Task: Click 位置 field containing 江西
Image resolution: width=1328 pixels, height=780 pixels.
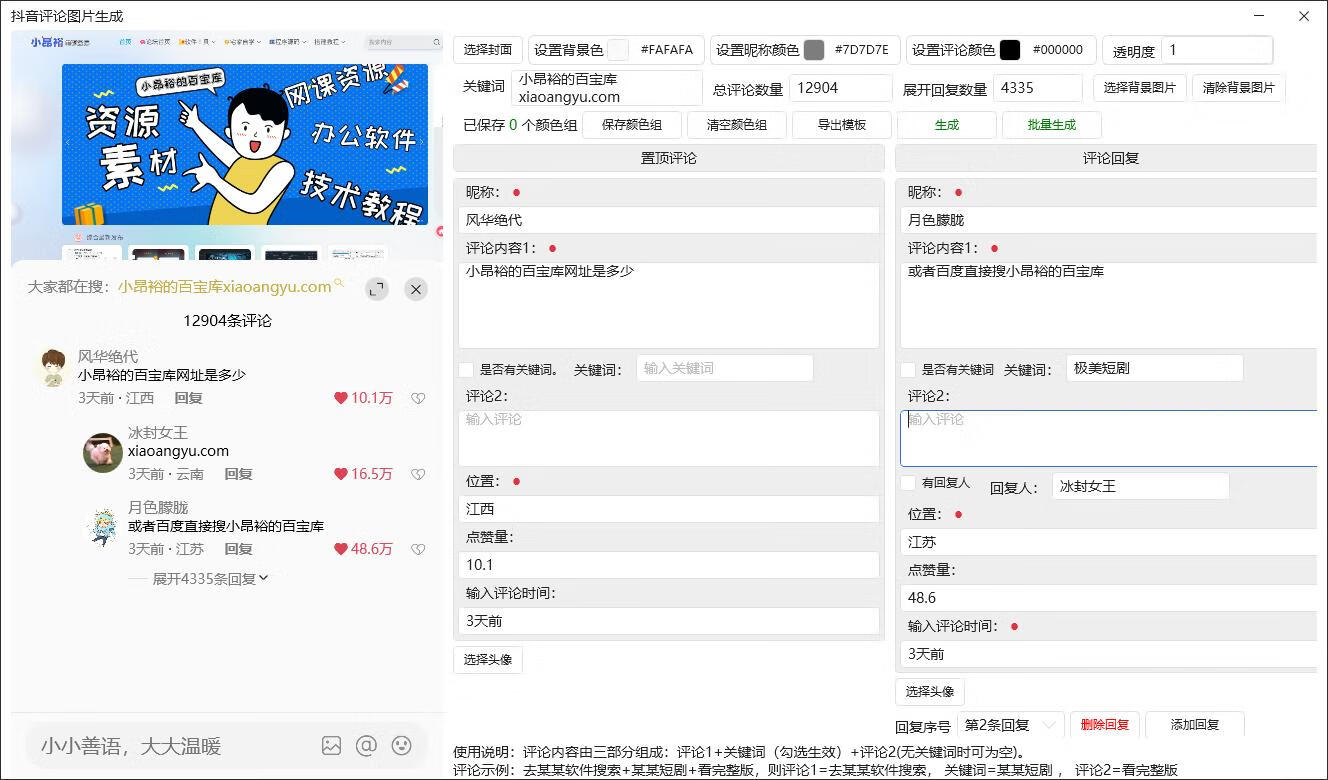Action: (x=669, y=509)
